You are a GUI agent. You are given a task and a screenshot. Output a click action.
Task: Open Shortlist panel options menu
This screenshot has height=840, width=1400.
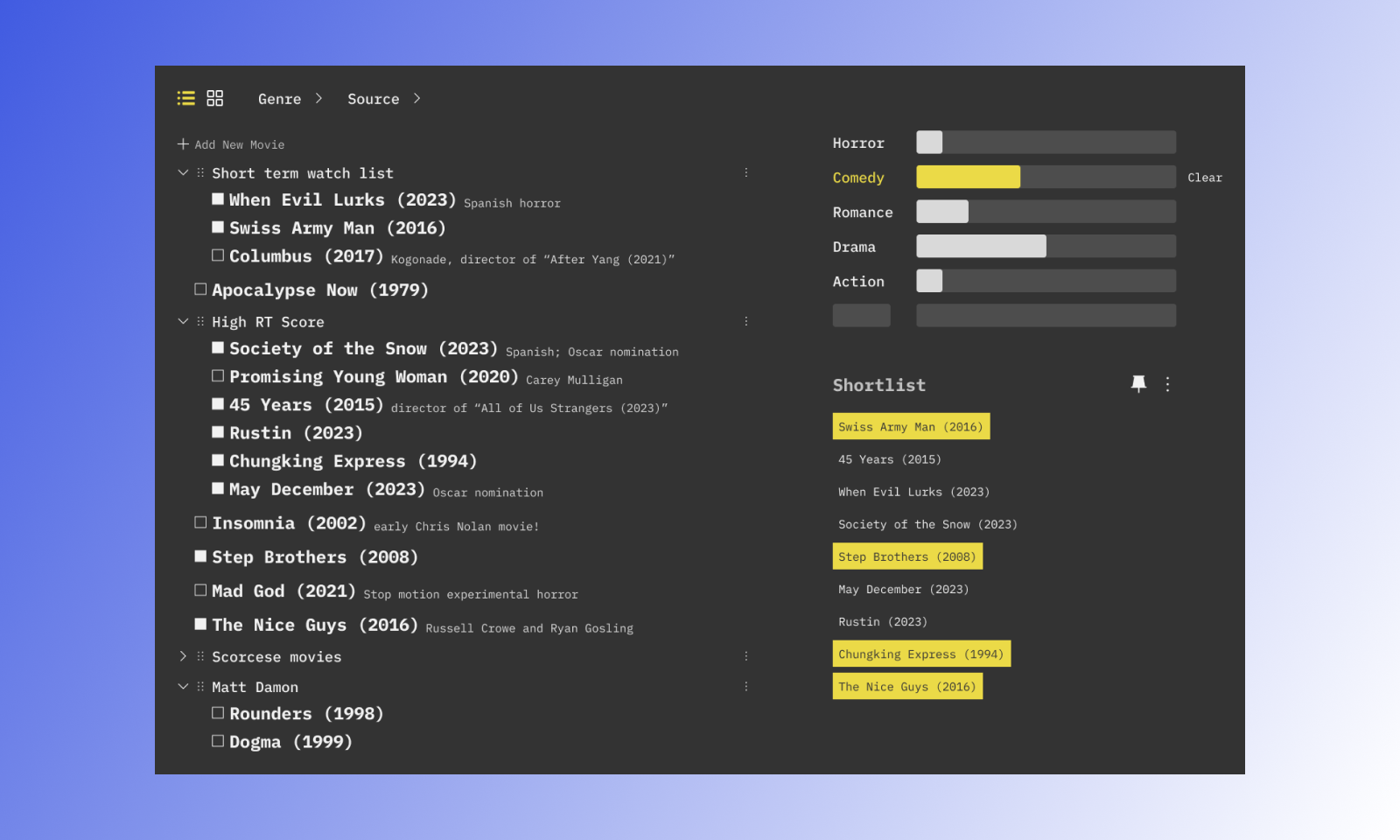pyautogui.click(x=1167, y=384)
